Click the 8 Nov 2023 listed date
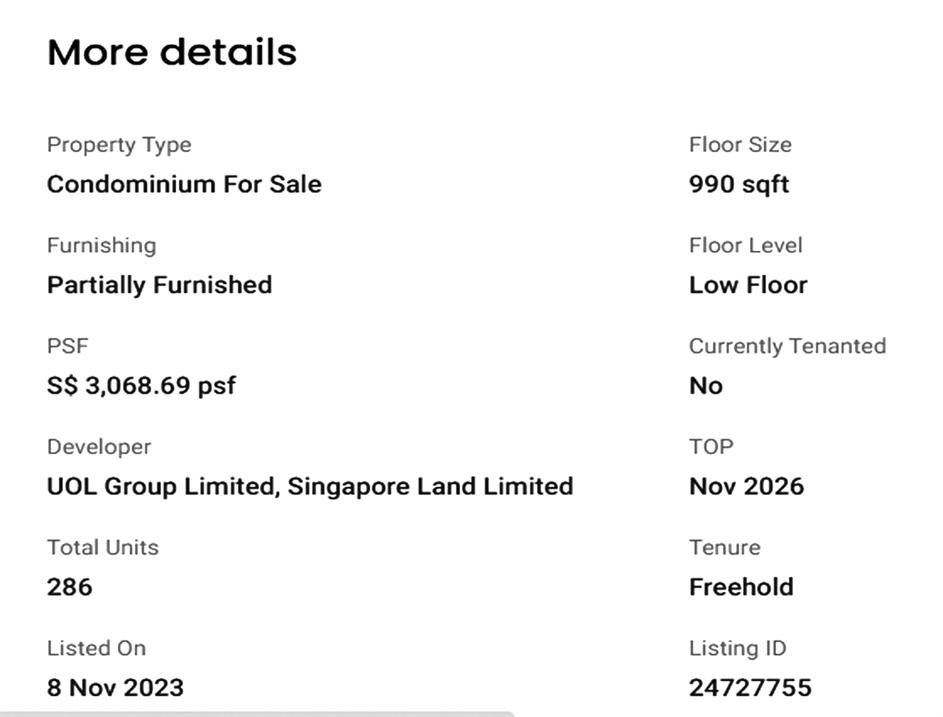The width and height of the screenshot is (943, 717). (115, 688)
